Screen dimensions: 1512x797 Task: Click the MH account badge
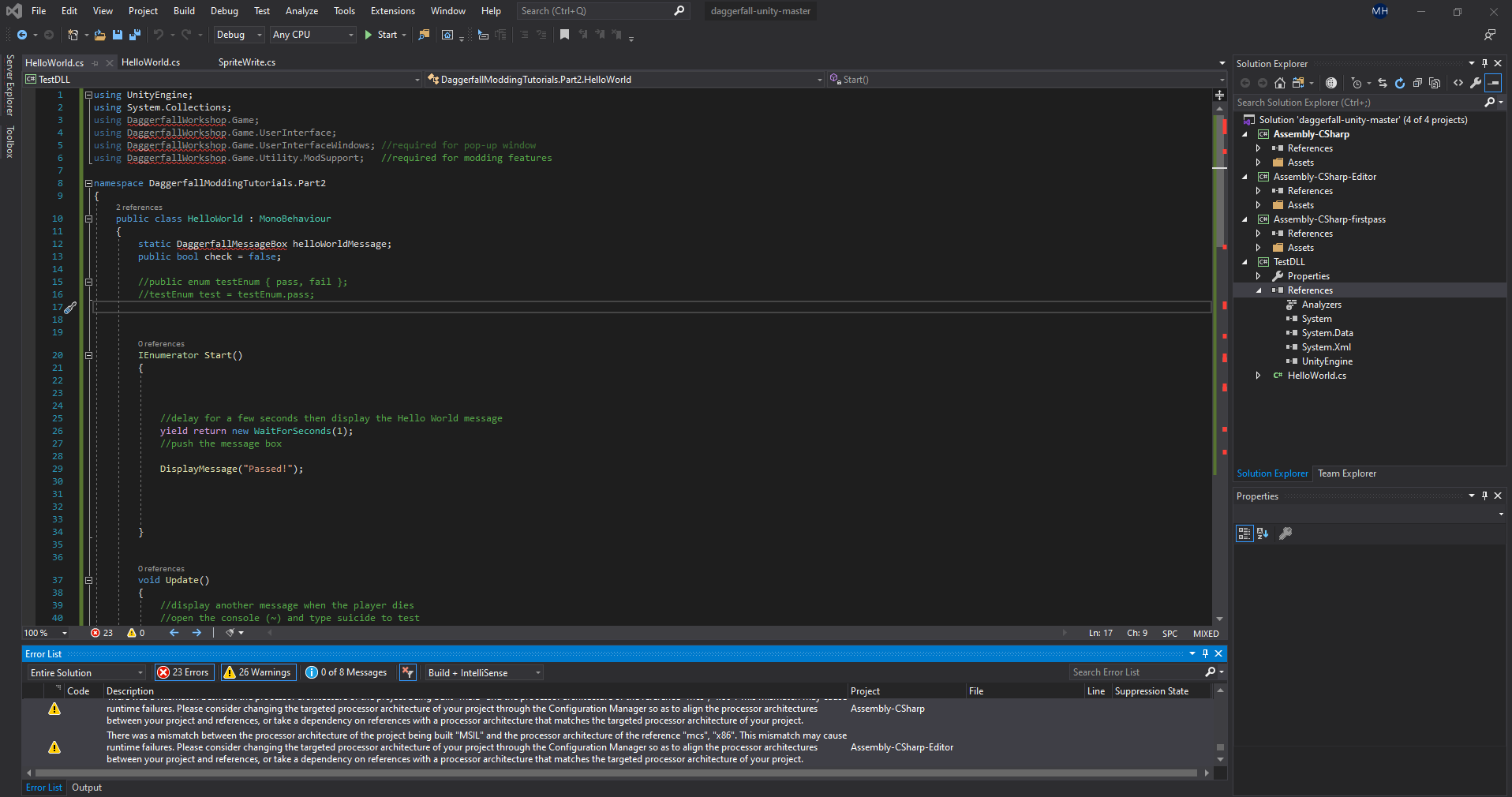[x=1379, y=11]
